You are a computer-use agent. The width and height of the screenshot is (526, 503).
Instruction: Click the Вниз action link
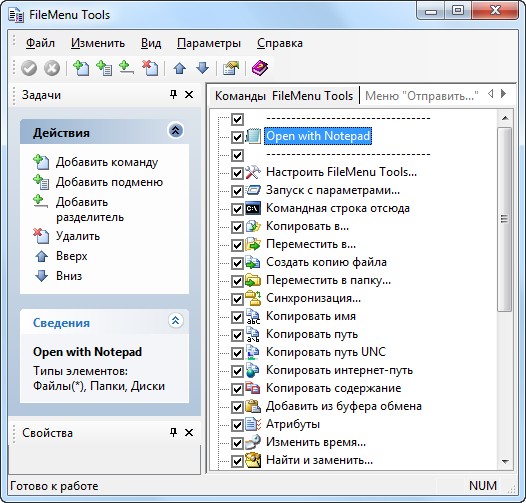[69, 276]
